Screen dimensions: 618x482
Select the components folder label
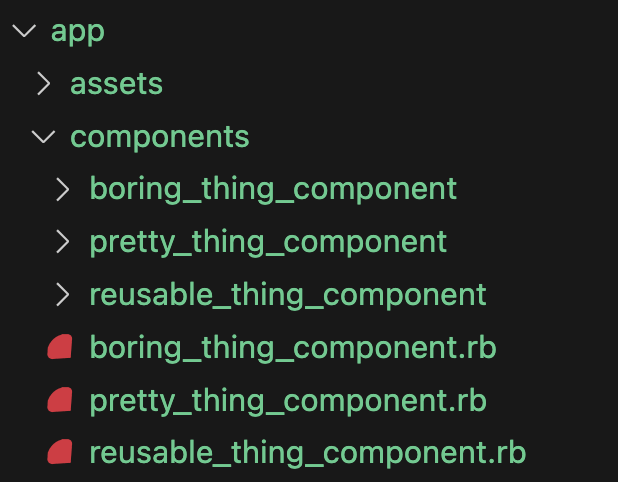(x=160, y=138)
